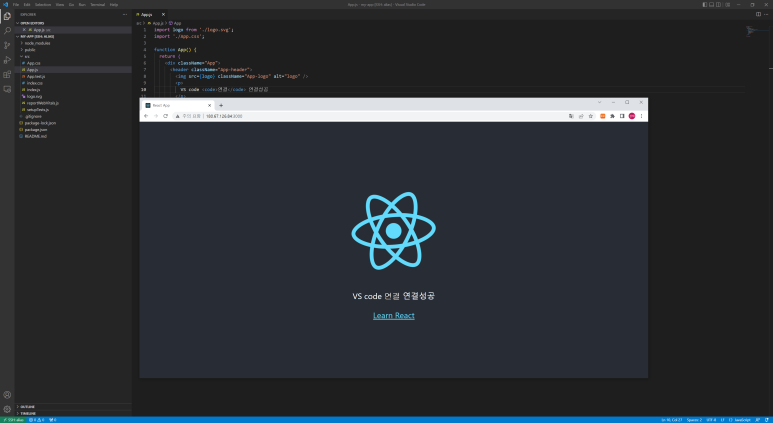Split the editor to the right
This screenshot has width=773, height=423.
click(x=758, y=14)
